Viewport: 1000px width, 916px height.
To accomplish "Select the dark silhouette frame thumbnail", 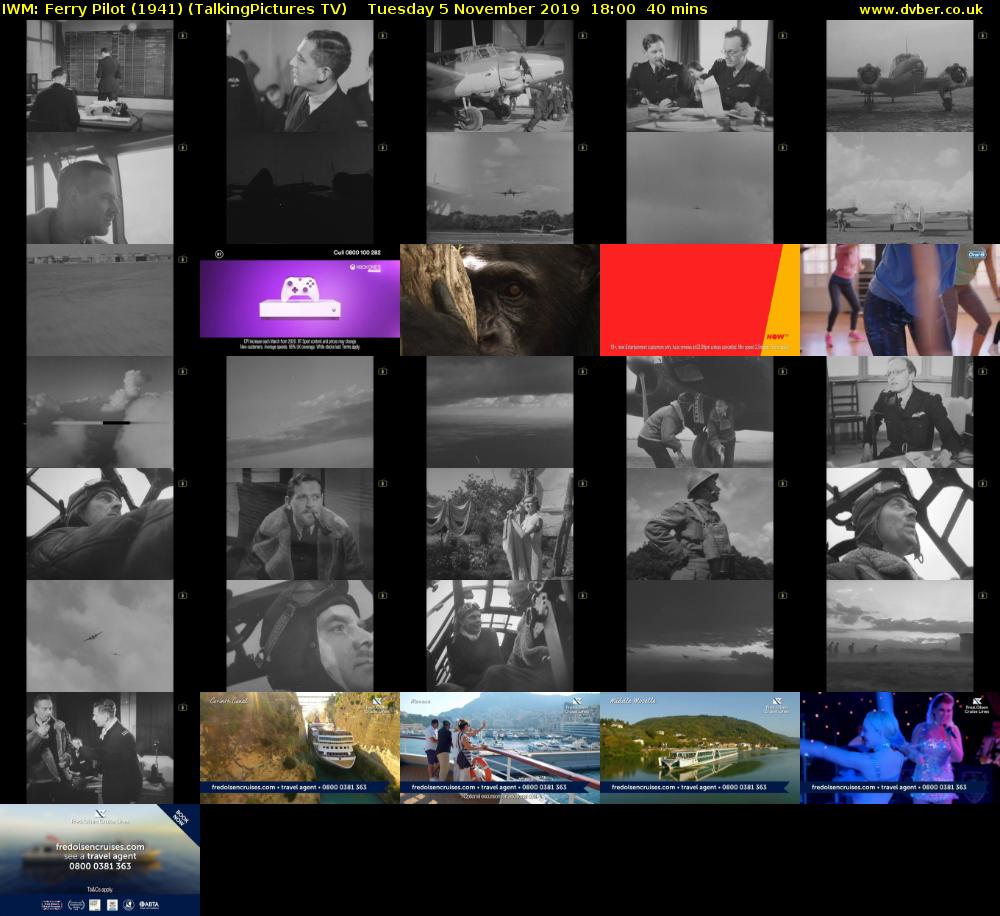I will pos(300,188).
